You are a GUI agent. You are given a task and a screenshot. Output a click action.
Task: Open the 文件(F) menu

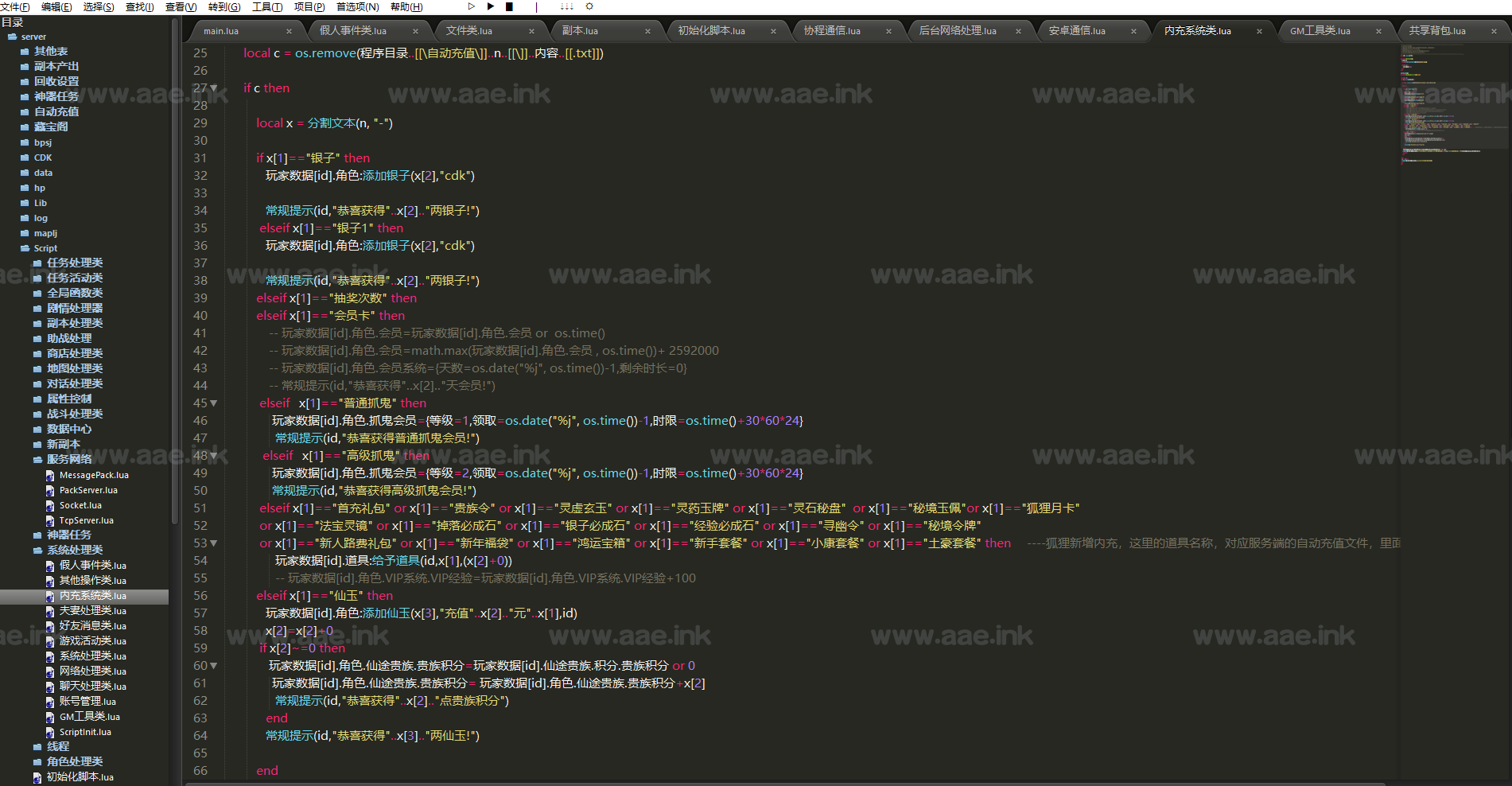15,7
